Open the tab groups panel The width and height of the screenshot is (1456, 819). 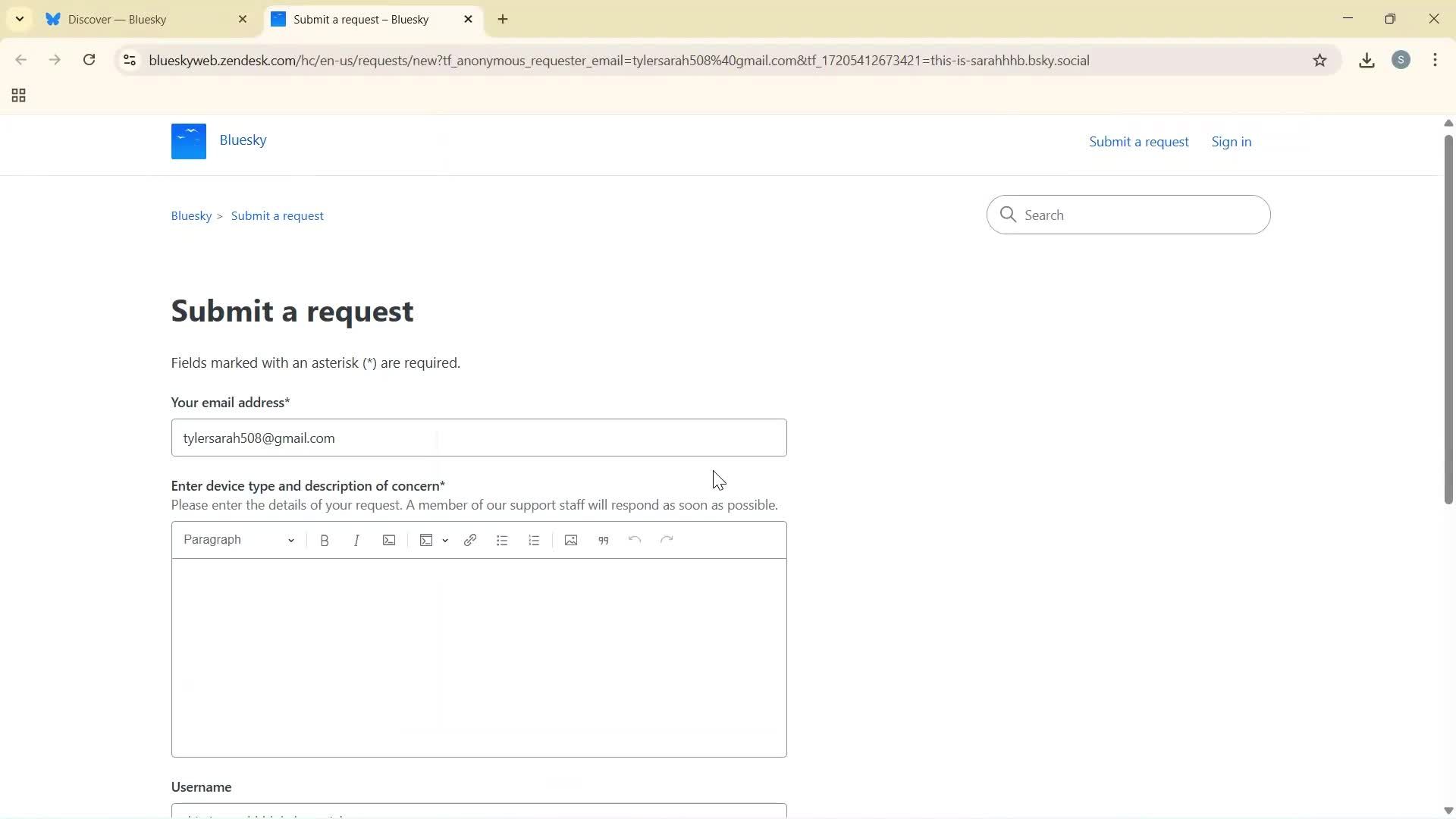click(17, 95)
